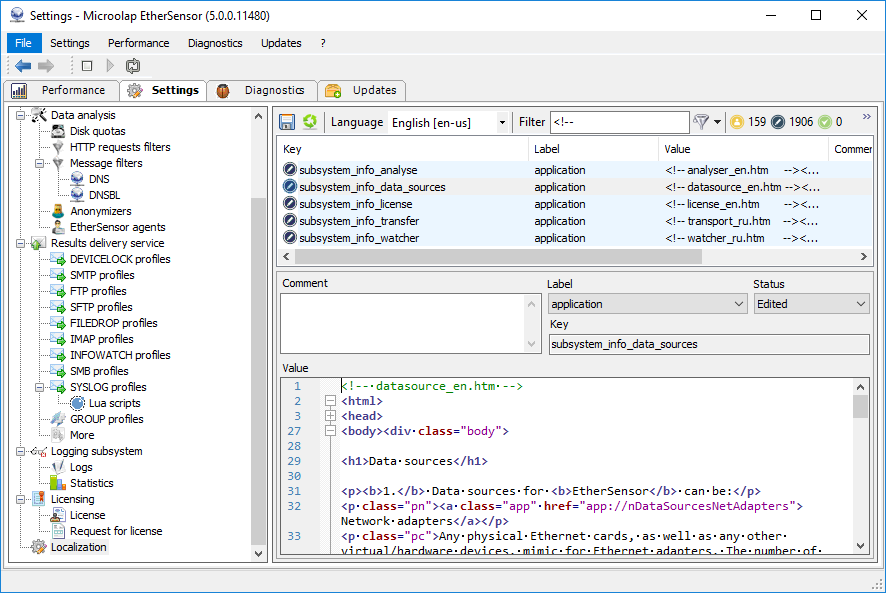Switch to the Performance tab
This screenshot has height=593, width=886.
(x=62, y=90)
